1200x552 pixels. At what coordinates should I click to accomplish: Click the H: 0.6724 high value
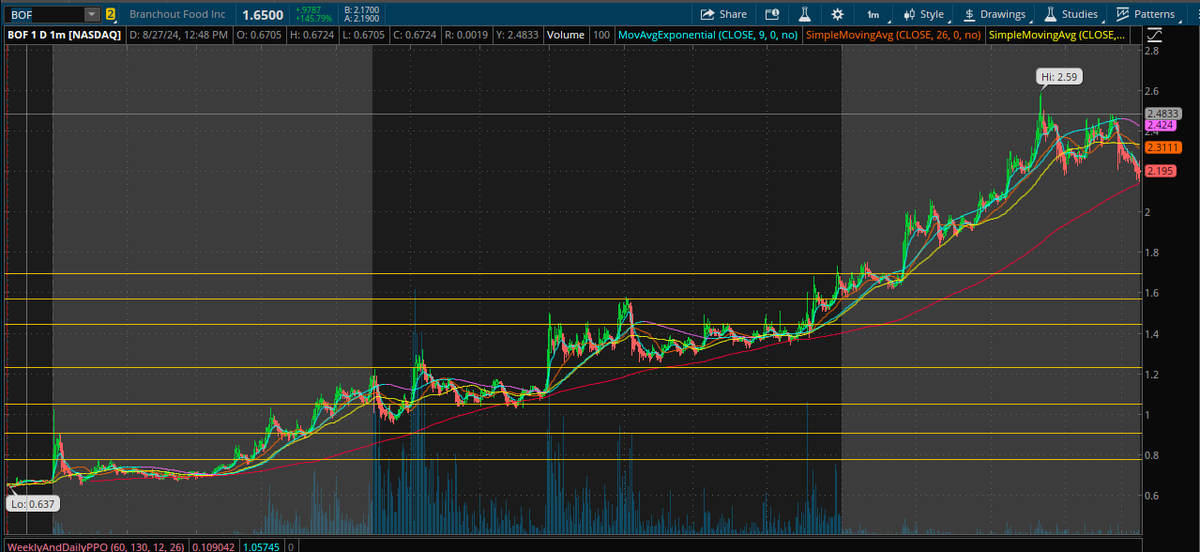click(x=311, y=34)
